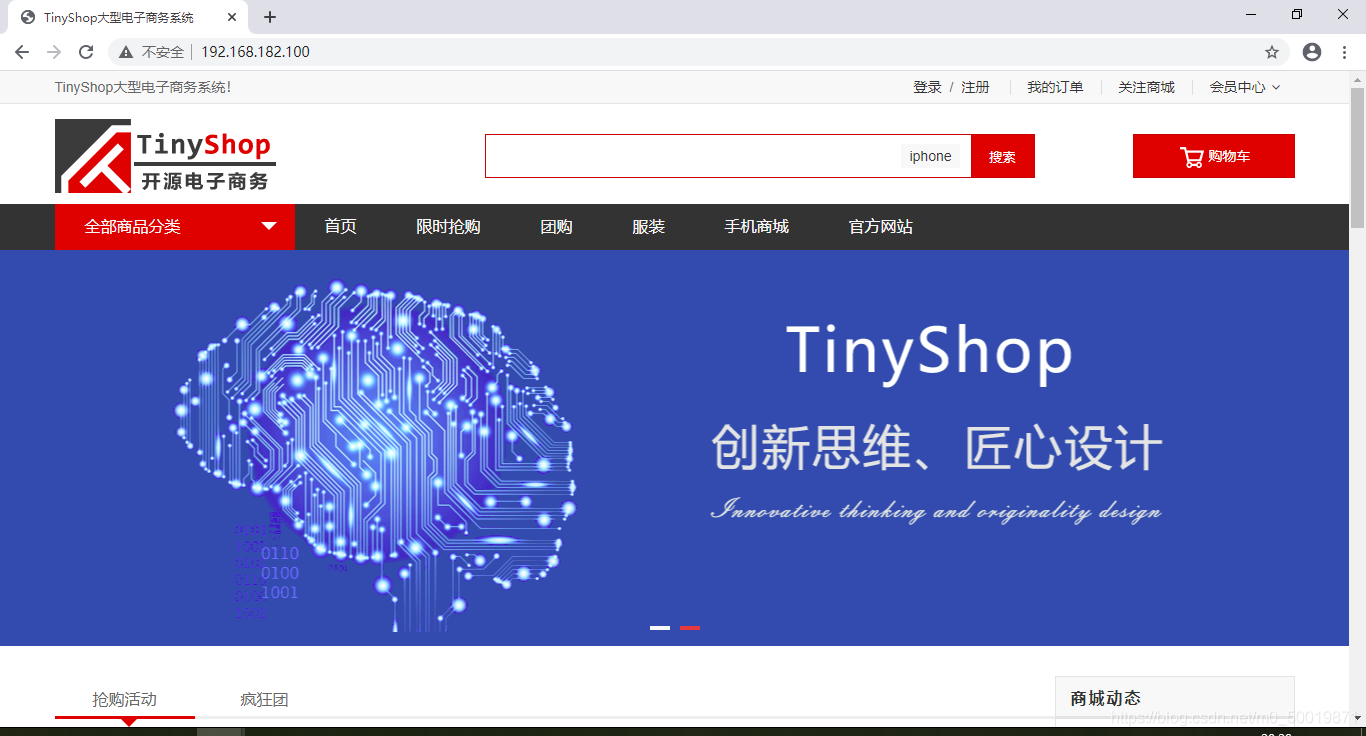Click the 注册 link

click(975, 87)
